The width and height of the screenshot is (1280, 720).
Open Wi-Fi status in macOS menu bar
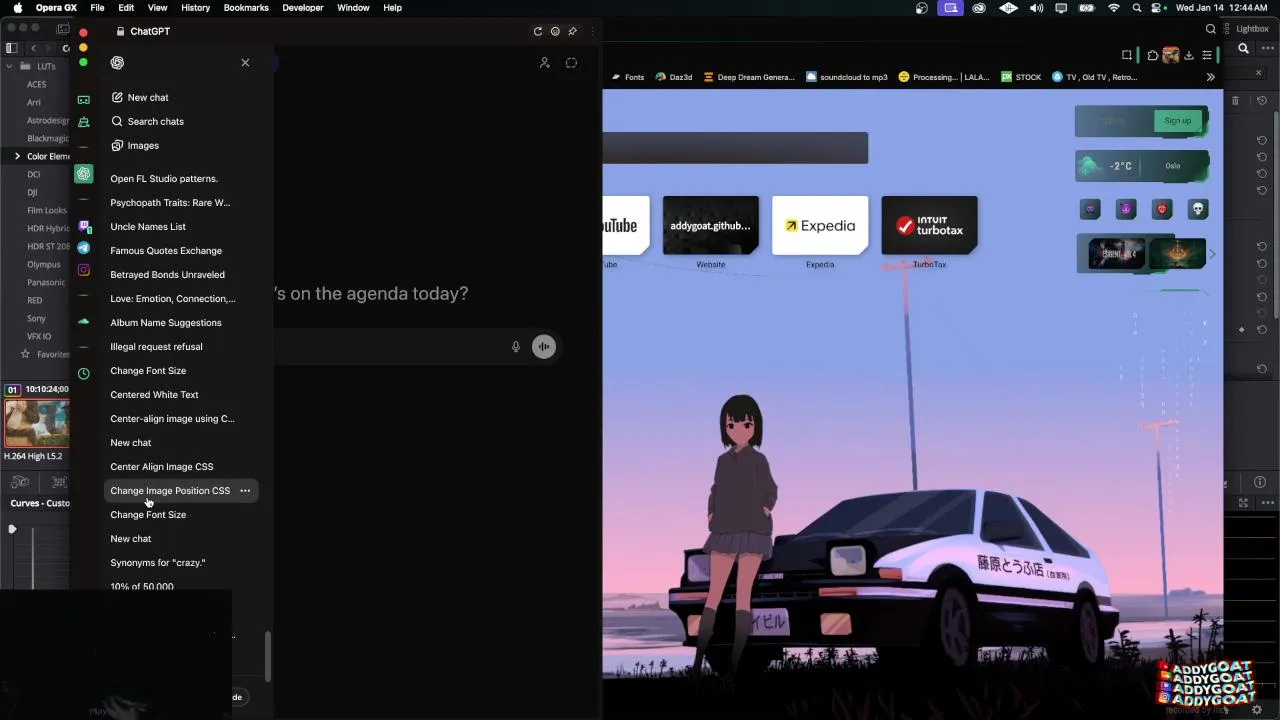(x=1114, y=8)
